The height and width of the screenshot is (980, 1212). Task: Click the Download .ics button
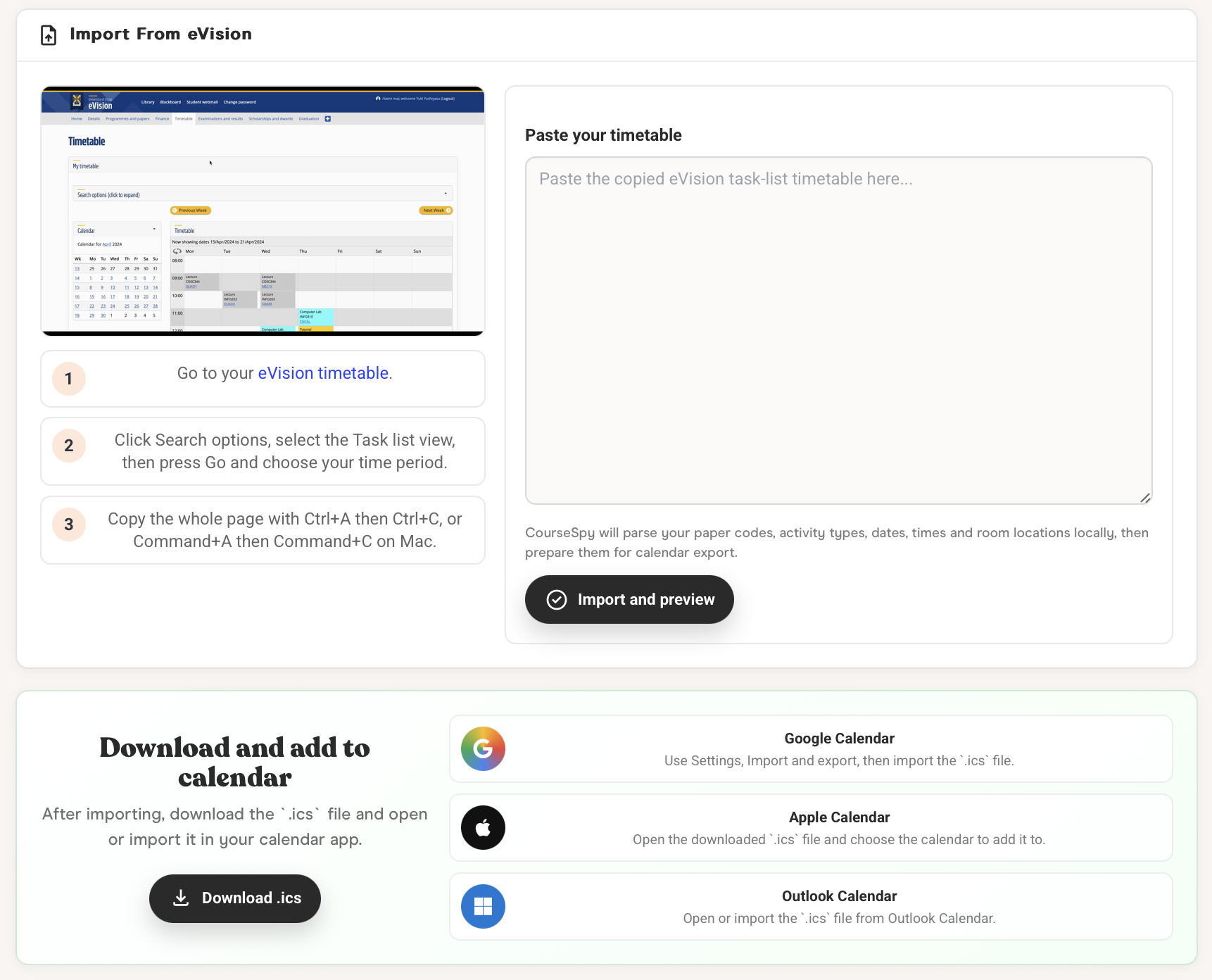point(235,898)
